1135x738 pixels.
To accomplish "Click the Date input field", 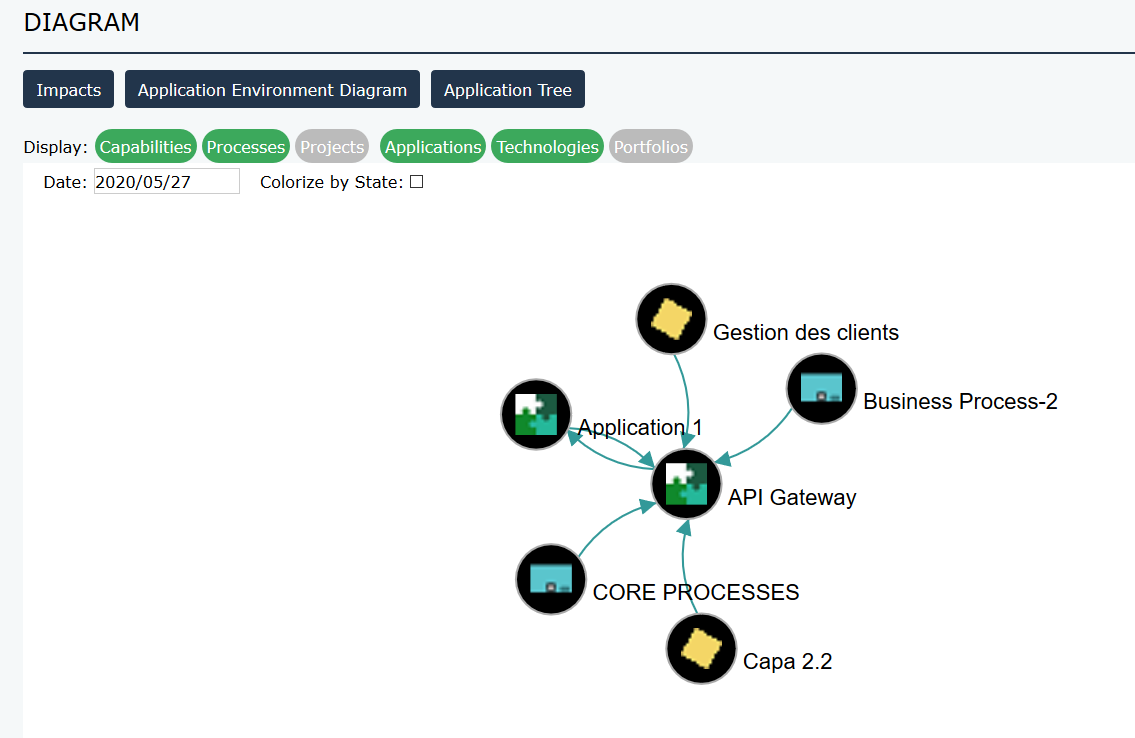I will 166,182.
